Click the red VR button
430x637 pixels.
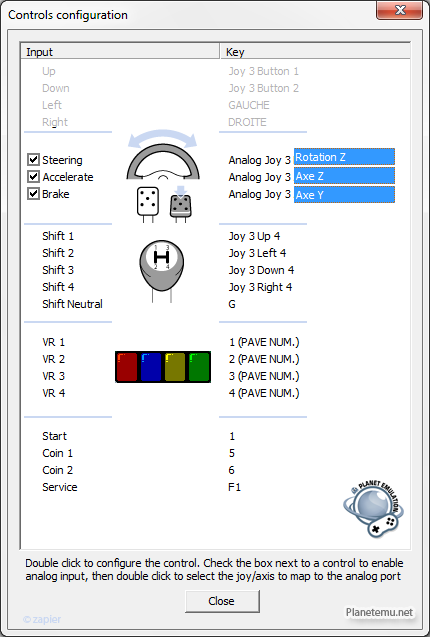pyautogui.click(x=128, y=367)
